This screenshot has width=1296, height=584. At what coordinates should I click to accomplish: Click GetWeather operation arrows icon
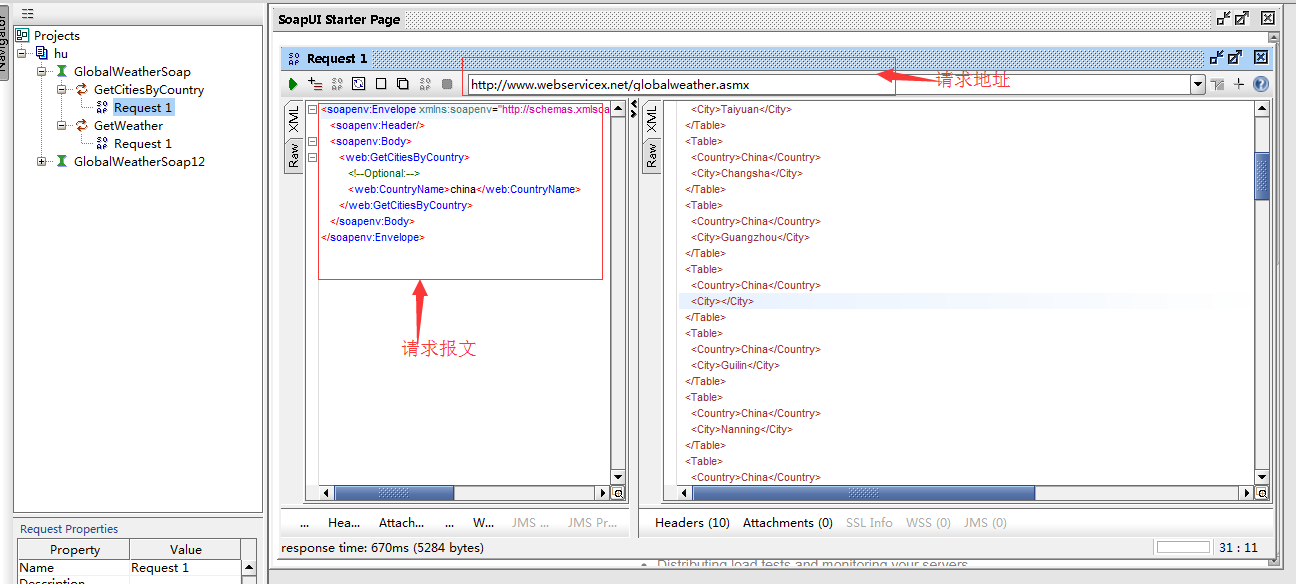click(82, 125)
